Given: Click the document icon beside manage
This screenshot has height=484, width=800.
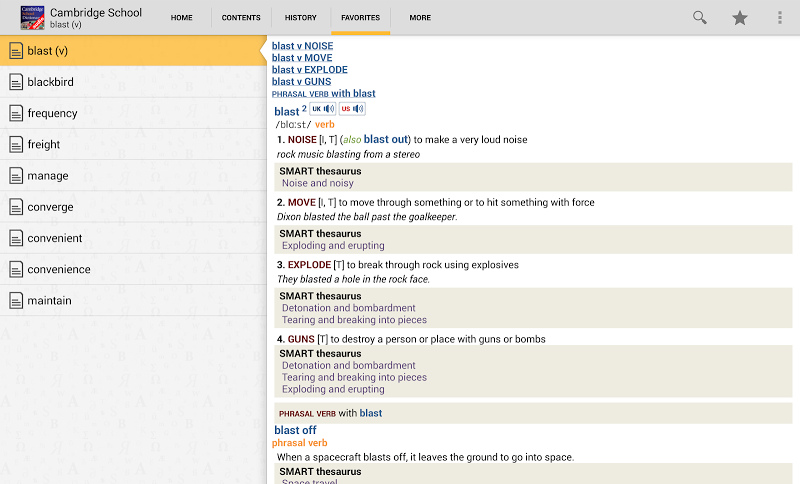Looking at the screenshot, I should (16, 175).
